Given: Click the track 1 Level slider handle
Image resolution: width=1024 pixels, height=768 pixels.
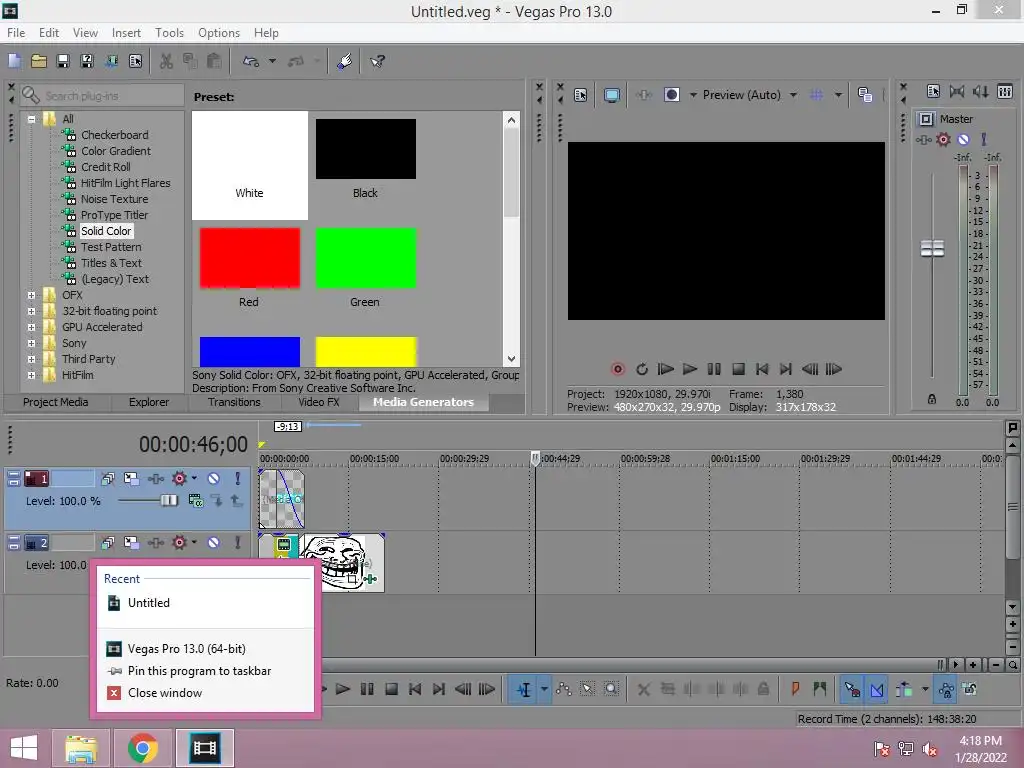Looking at the screenshot, I should pyautogui.click(x=168, y=500).
